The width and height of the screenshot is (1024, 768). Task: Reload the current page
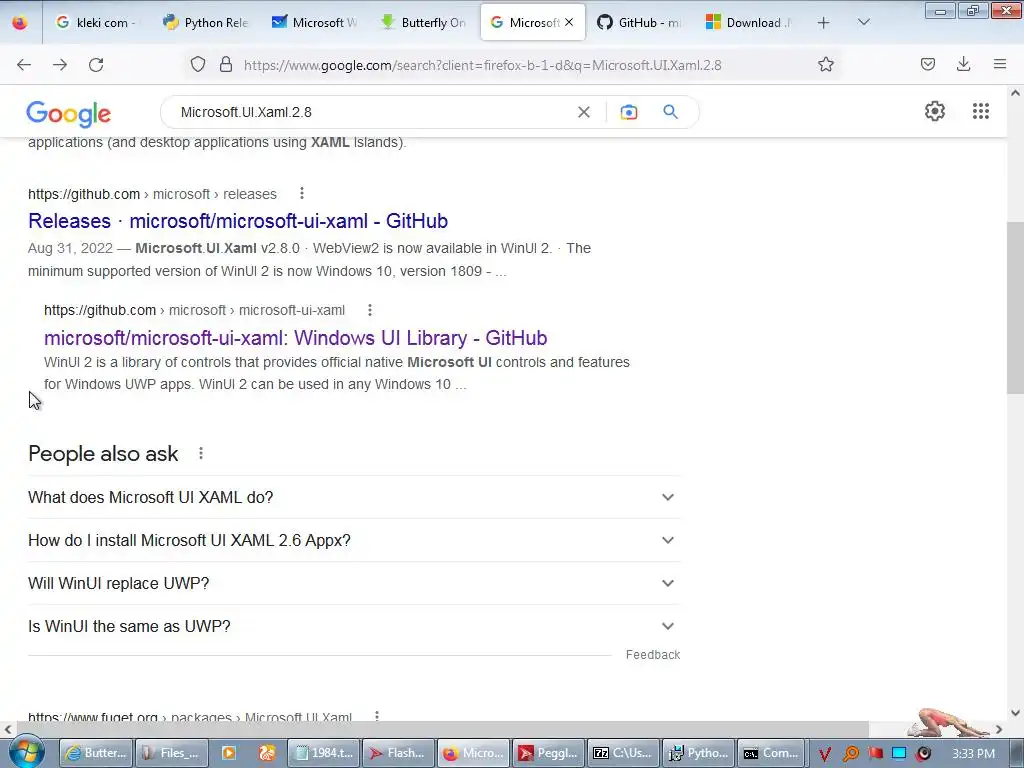coord(96,64)
